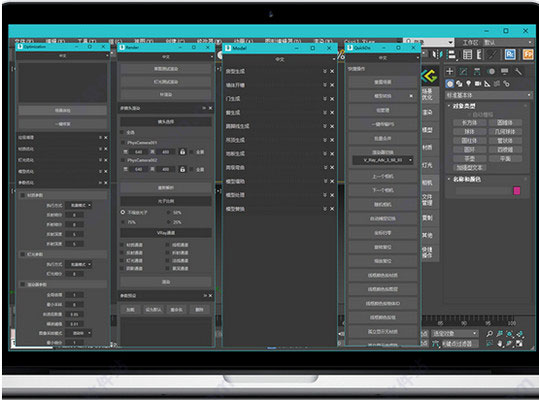Click the magenta object color swatch
539x400 pixels.
(x=516, y=191)
